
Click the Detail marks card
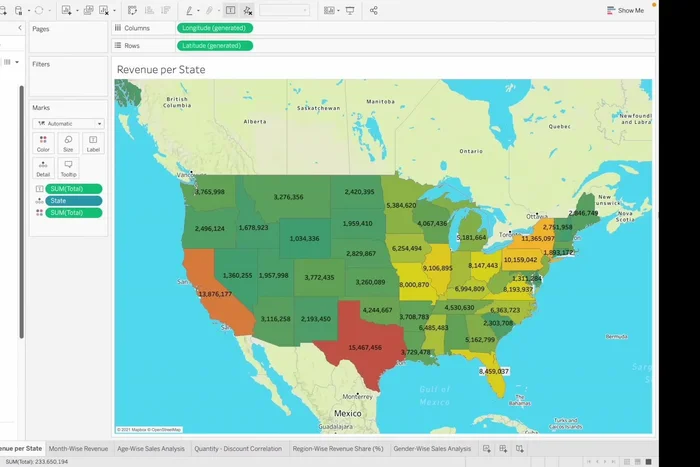[x=43, y=168]
